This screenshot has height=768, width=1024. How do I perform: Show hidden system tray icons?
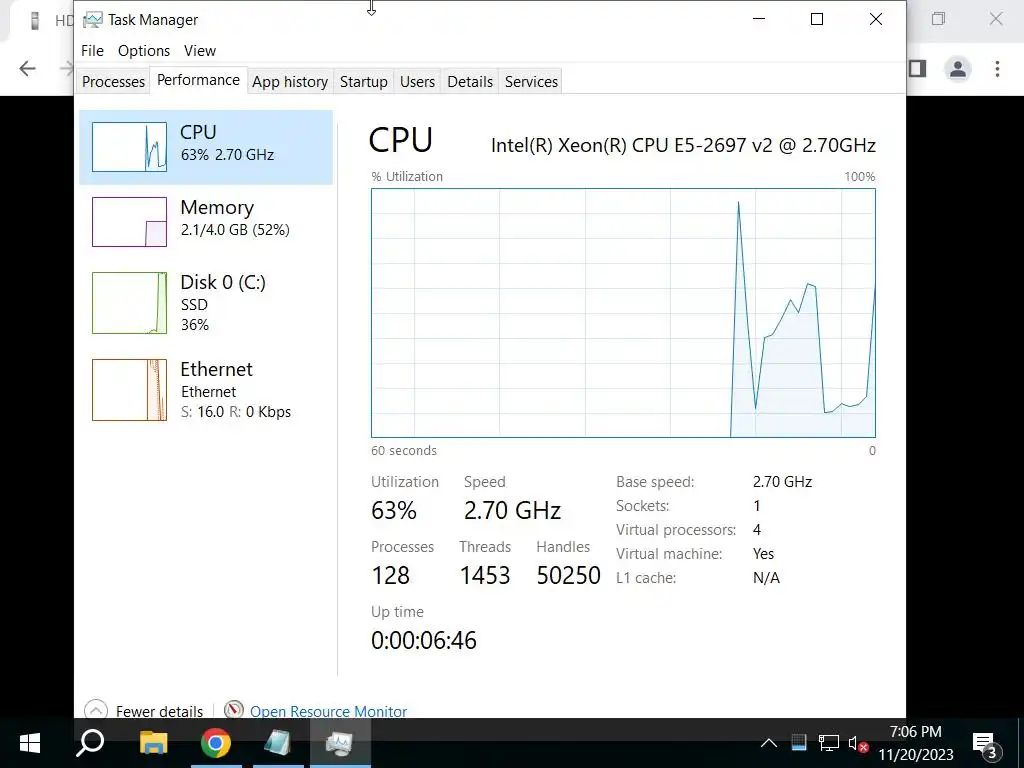pyautogui.click(x=769, y=743)
